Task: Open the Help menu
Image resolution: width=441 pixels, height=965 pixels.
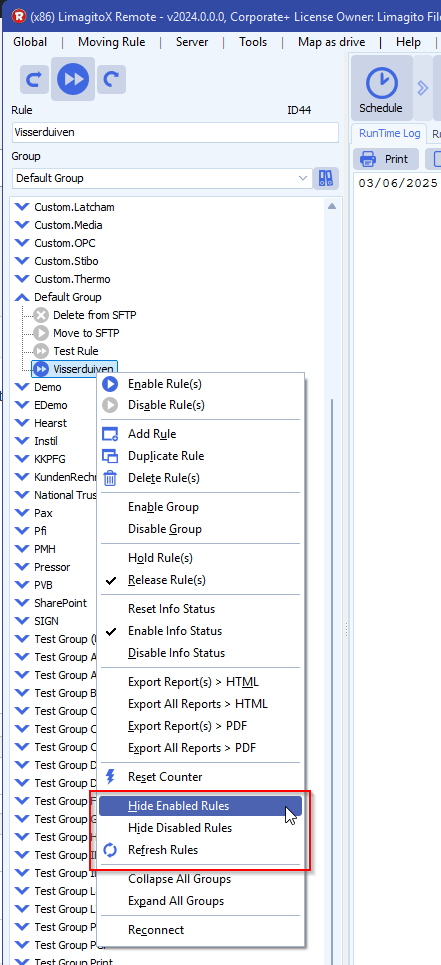Action: (x=408, y=42)
